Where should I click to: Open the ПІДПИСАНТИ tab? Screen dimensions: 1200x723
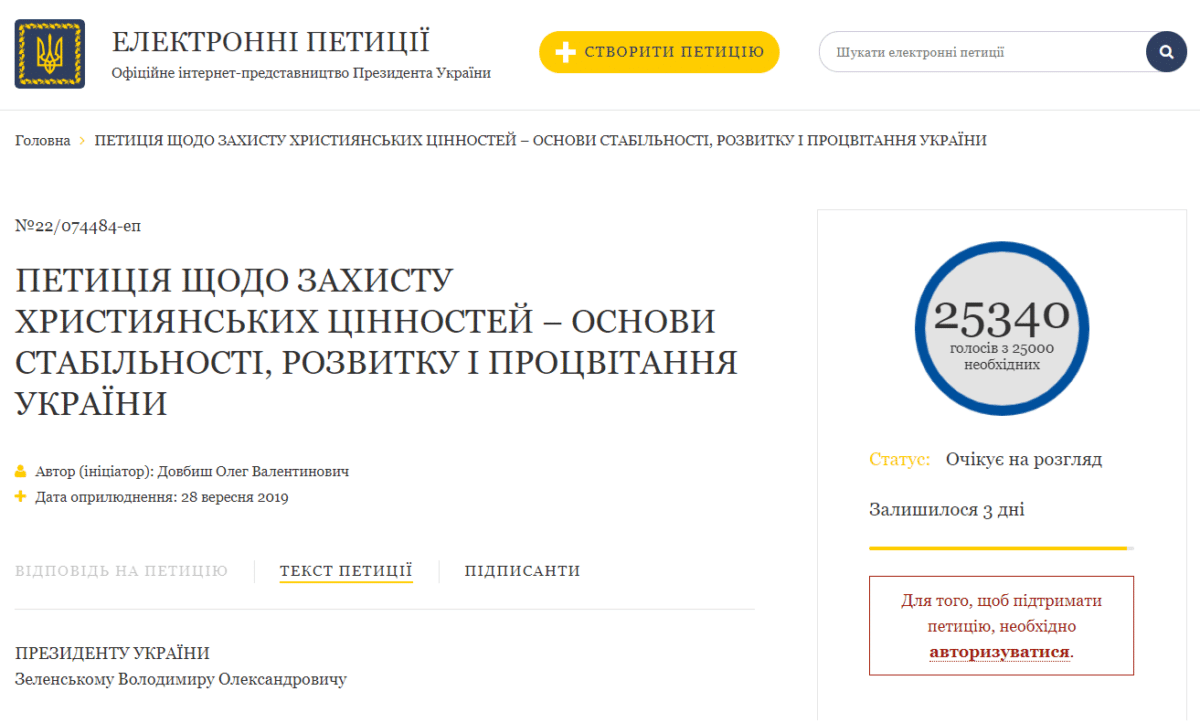522,570
